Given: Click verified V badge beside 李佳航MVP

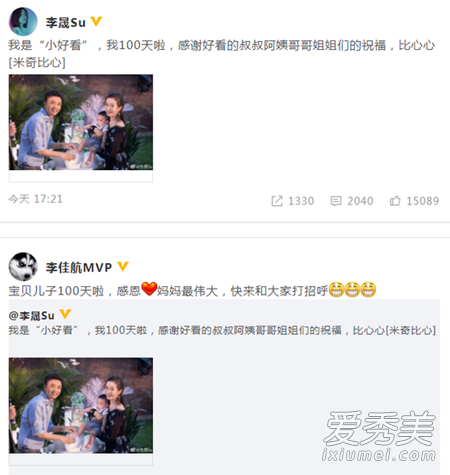Looking at the screenshot, I should 123,266.
